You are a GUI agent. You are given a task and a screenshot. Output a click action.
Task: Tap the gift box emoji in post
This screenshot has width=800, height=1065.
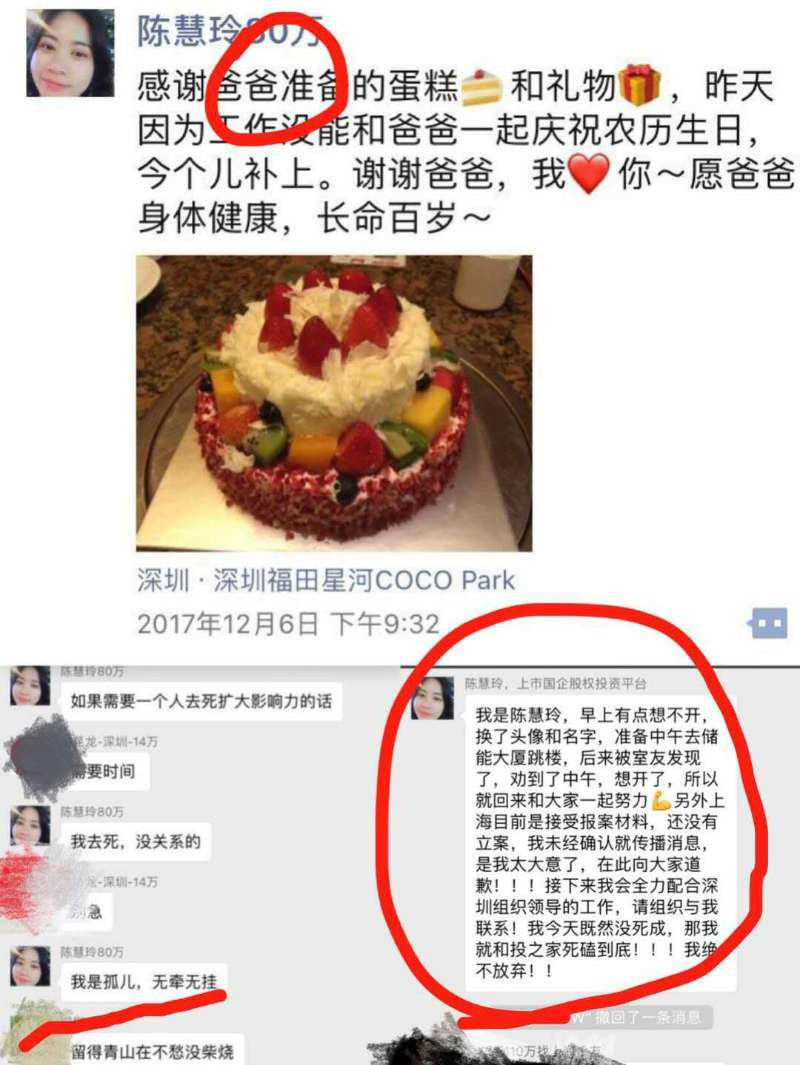tap(640, 85)
